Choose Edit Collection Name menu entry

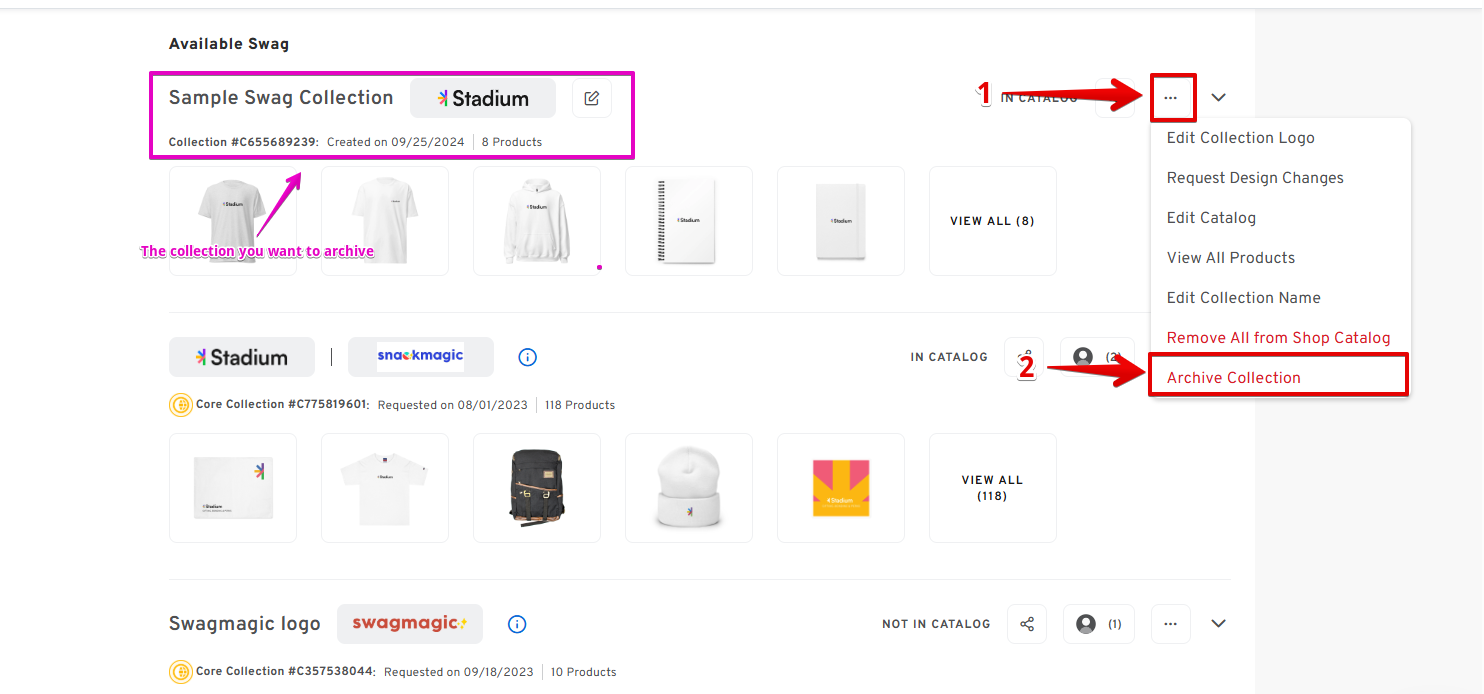[1243, 298]
